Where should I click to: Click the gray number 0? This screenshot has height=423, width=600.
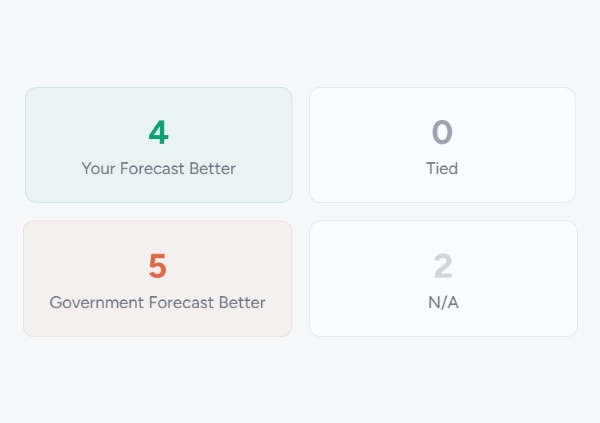tap(442, 132)
